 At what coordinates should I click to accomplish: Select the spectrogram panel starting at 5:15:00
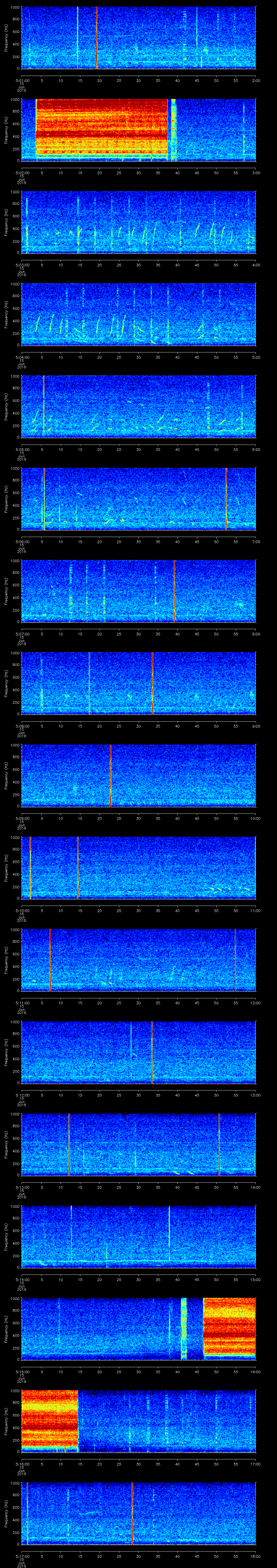point(138,1329)
